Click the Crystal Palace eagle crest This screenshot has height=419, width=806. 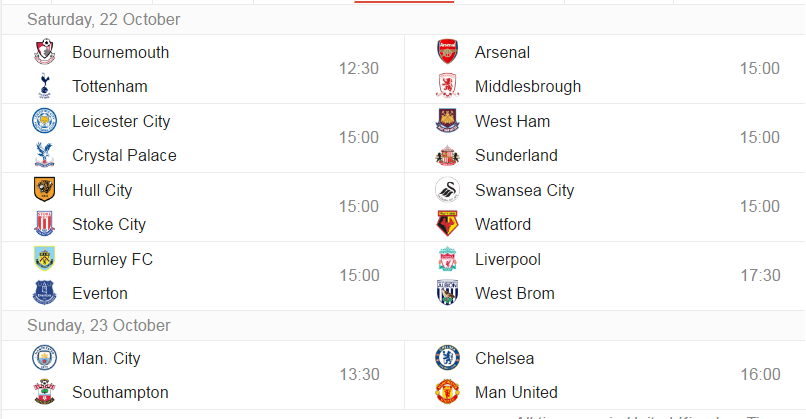(x=45, y=155)
